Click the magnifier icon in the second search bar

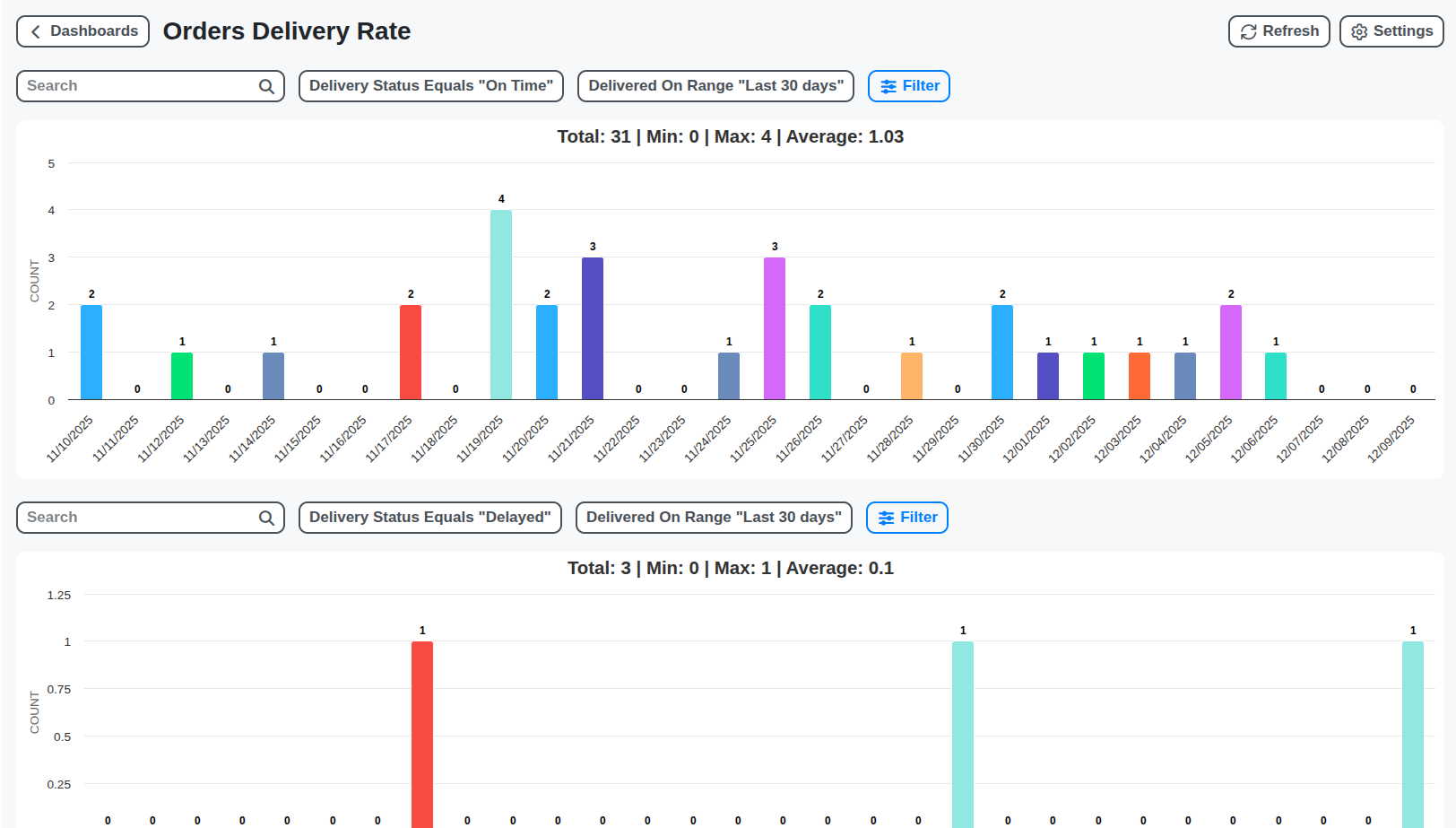(x=266, y=518)
